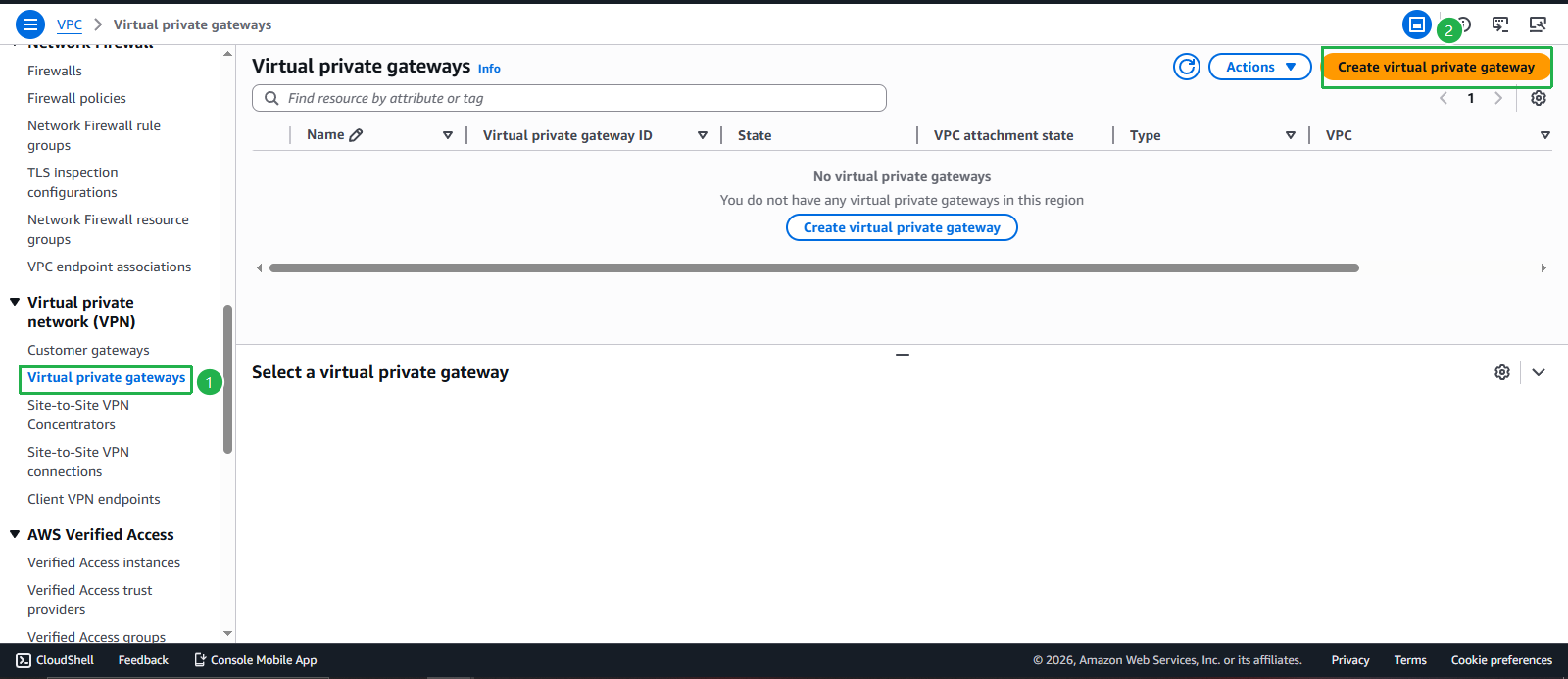Click the VPC attachment state column header
Image resolution: width=1568 pixels, height=679 pixels.
1004,135
